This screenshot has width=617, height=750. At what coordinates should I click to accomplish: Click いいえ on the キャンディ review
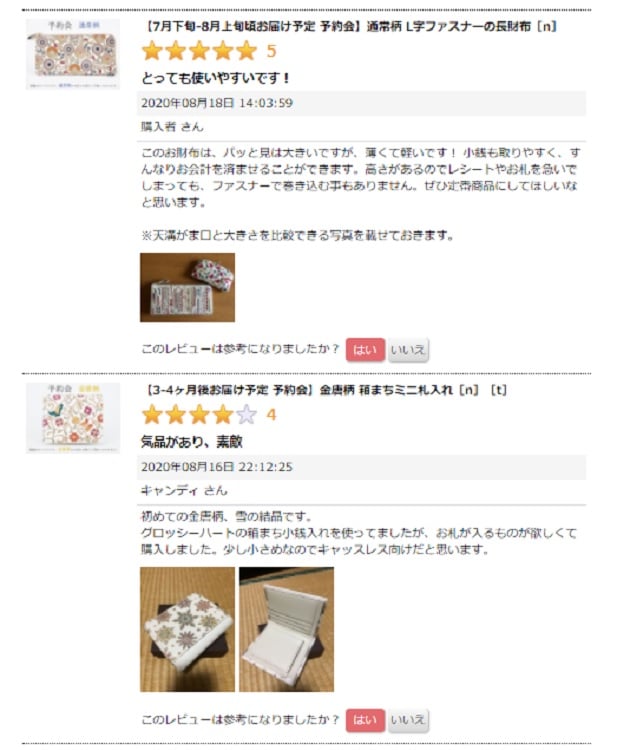click(x=408, y=720)
